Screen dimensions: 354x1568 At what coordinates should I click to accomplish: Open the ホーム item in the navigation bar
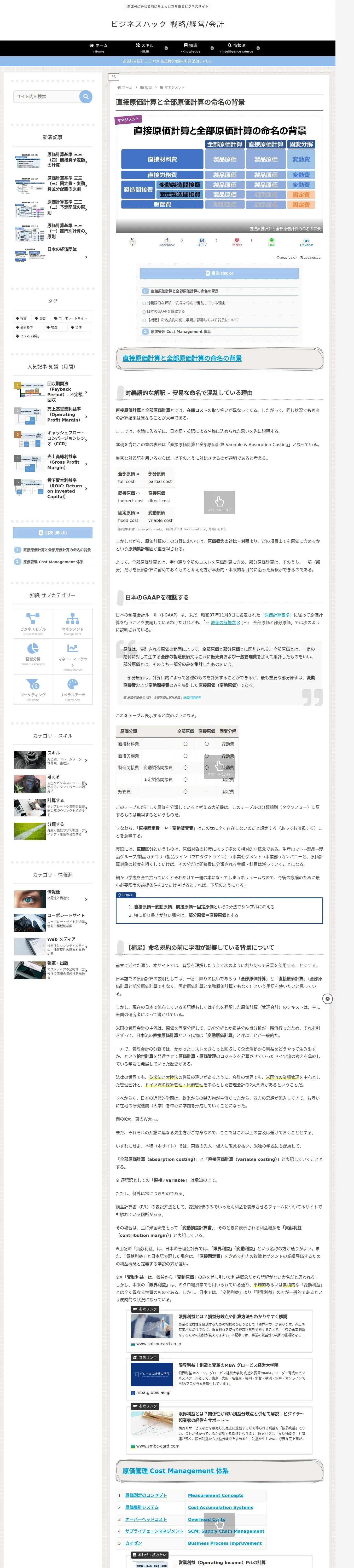(98, 48)
